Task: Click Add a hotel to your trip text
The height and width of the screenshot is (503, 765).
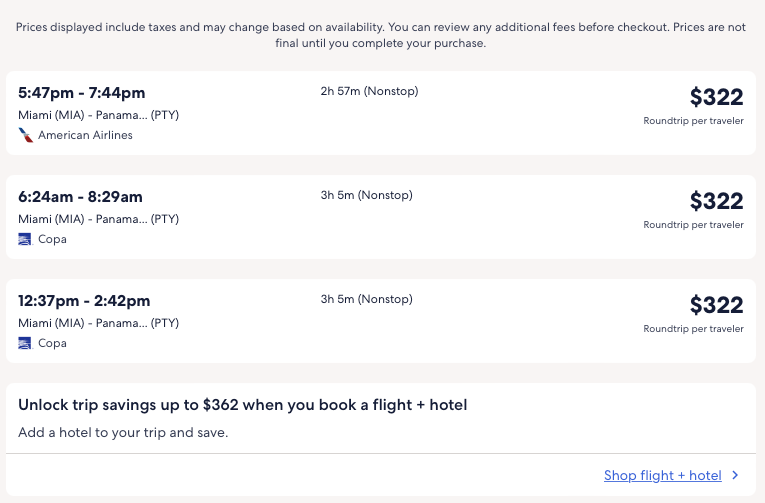Action: 123,433
